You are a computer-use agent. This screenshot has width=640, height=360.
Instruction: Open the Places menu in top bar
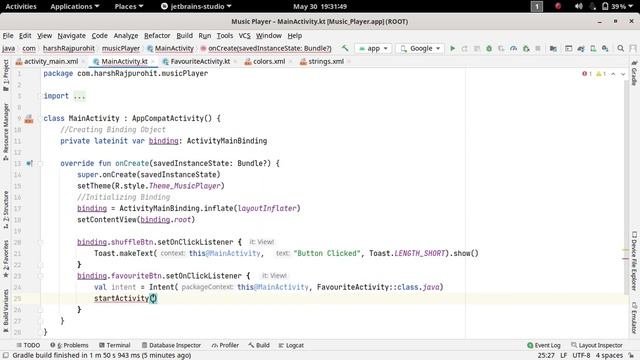coord(129,6)
